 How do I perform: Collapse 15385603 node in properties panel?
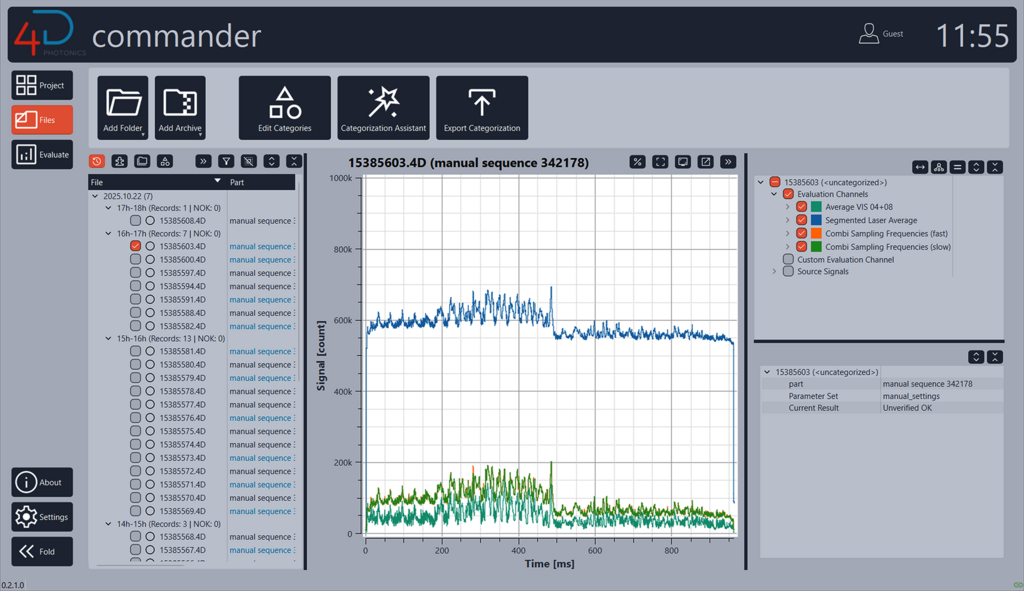(767, 372)
